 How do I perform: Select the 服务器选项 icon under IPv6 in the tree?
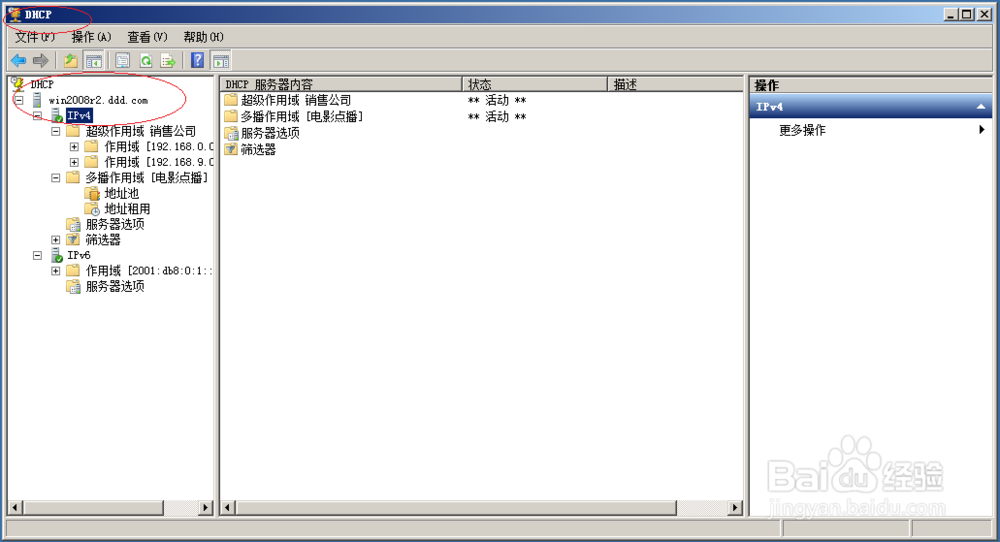73,286
